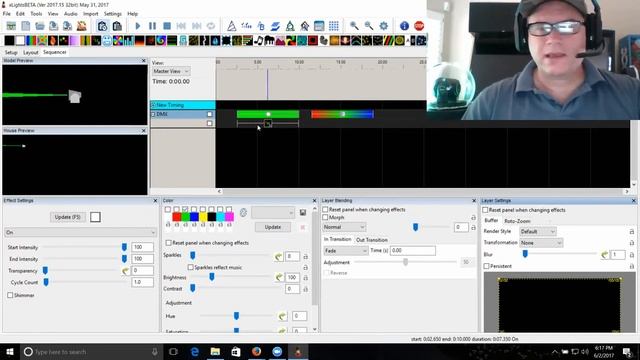Click the Blur value curve icon
The image size is (640, 360).
(x=604, y=255)
